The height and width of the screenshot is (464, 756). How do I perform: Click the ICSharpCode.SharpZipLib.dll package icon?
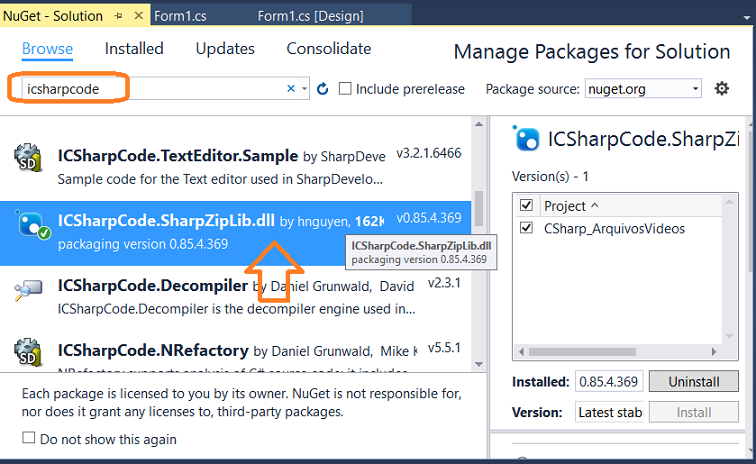tap(32, 224)
